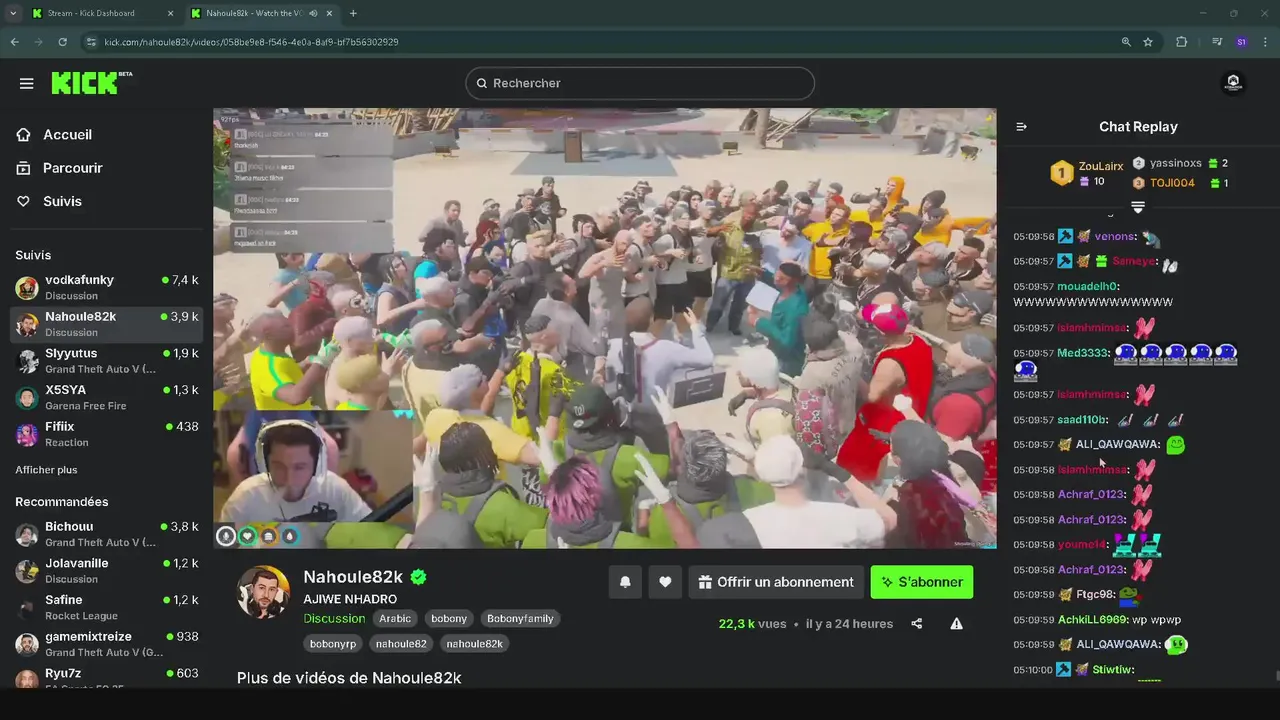
Task: Click Stiwtiw username in chat
Action: [x=1113, y=670]
